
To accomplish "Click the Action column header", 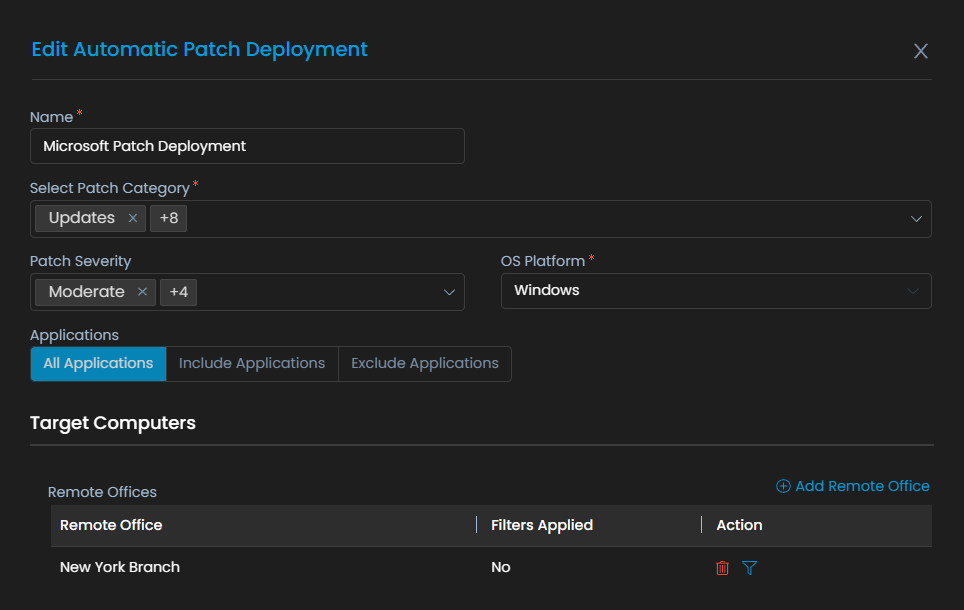I will coord(739,525).
